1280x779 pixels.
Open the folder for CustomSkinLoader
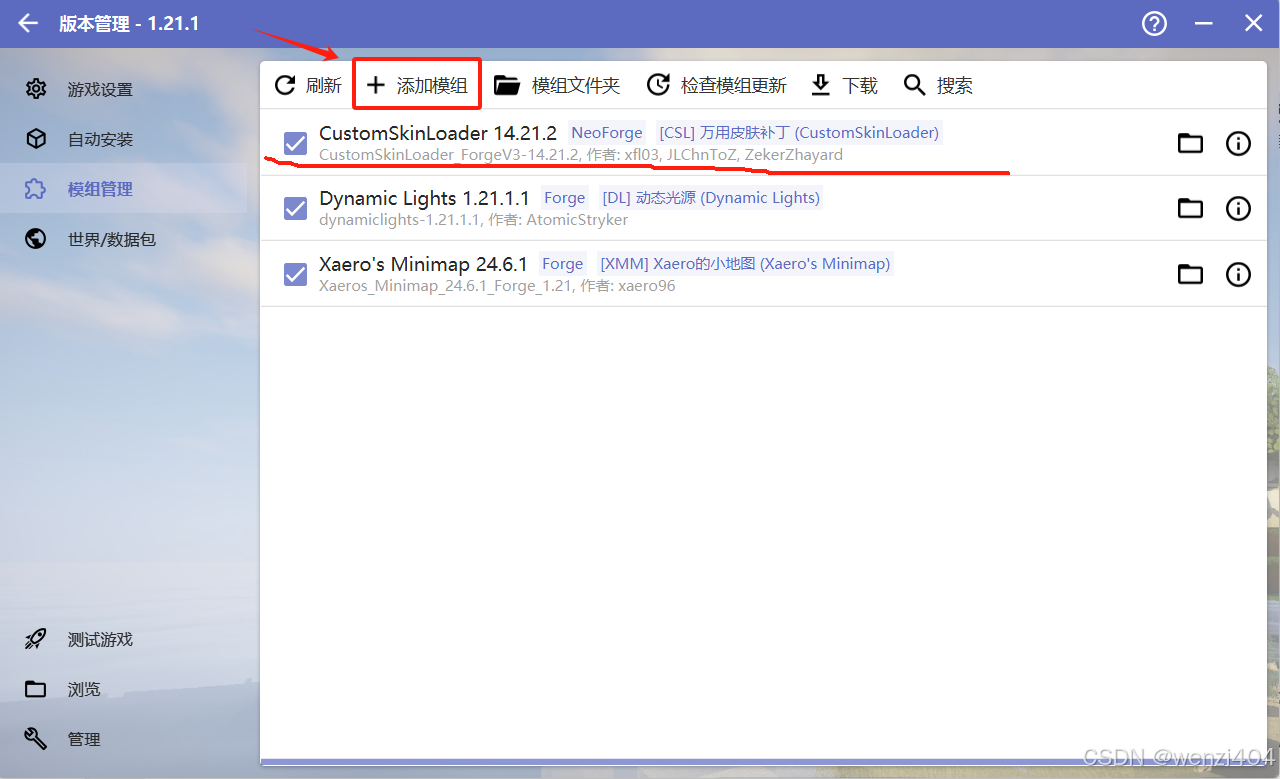[x=1190, y=143]
